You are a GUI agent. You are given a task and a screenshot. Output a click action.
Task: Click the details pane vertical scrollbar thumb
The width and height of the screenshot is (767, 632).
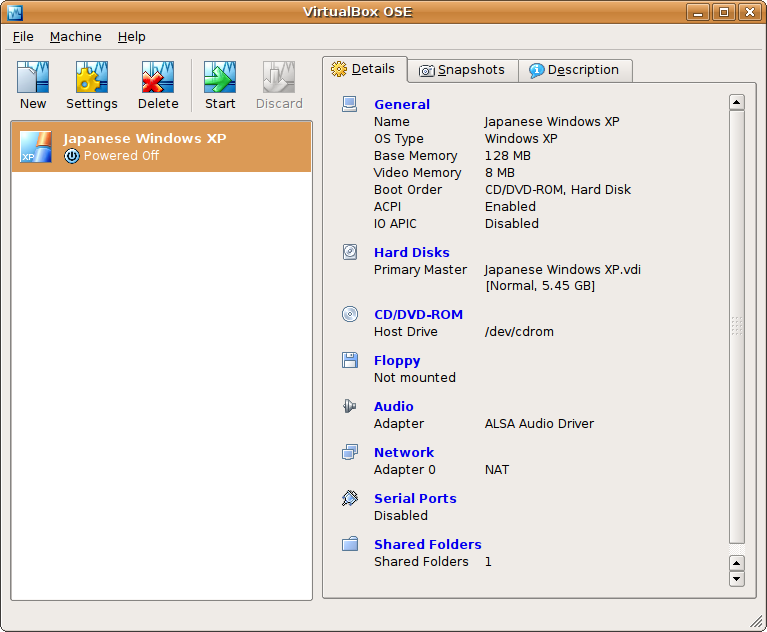(736, 327)
